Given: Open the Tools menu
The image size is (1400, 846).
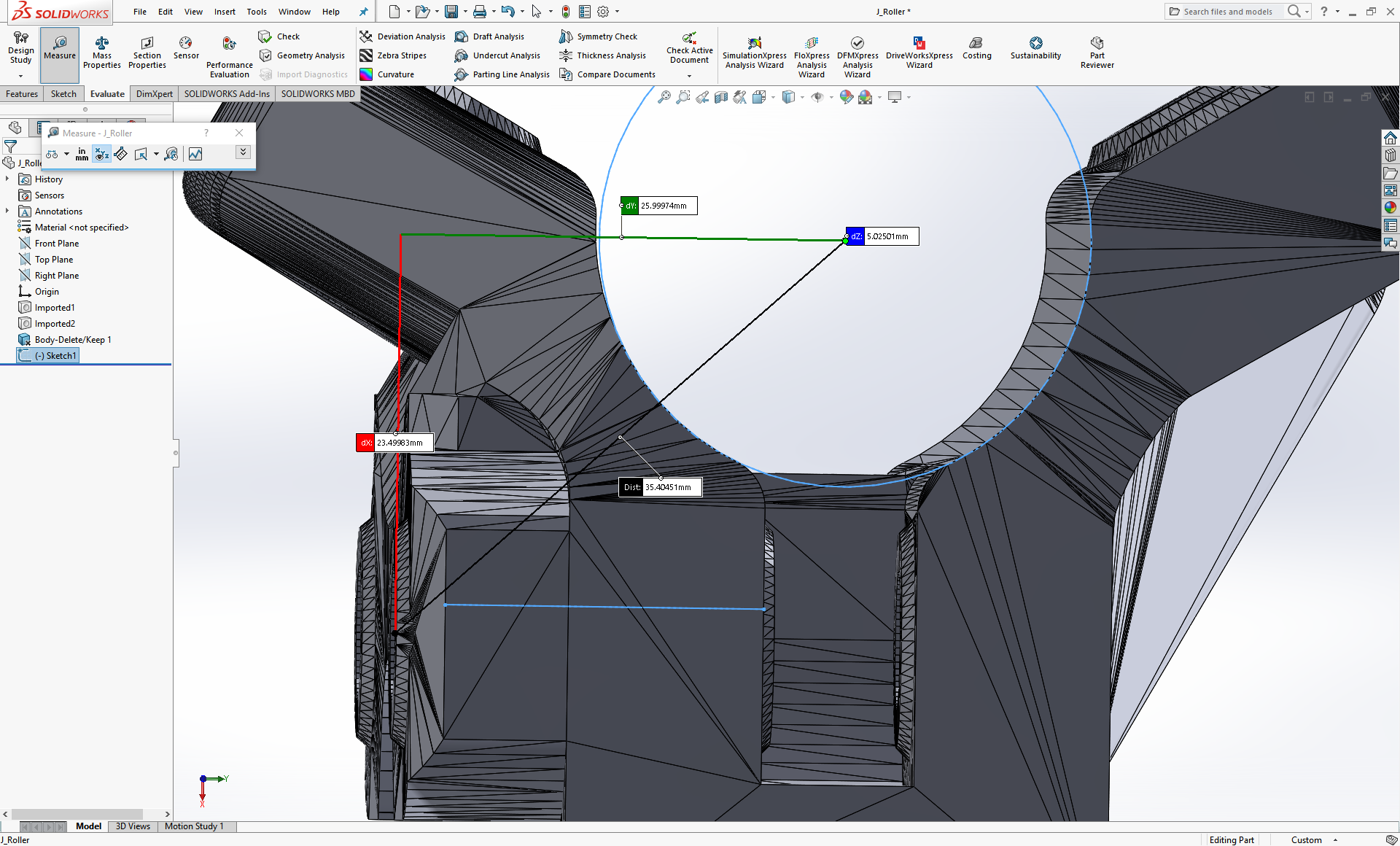Looking at the screenshot, I should coord(257,12).
